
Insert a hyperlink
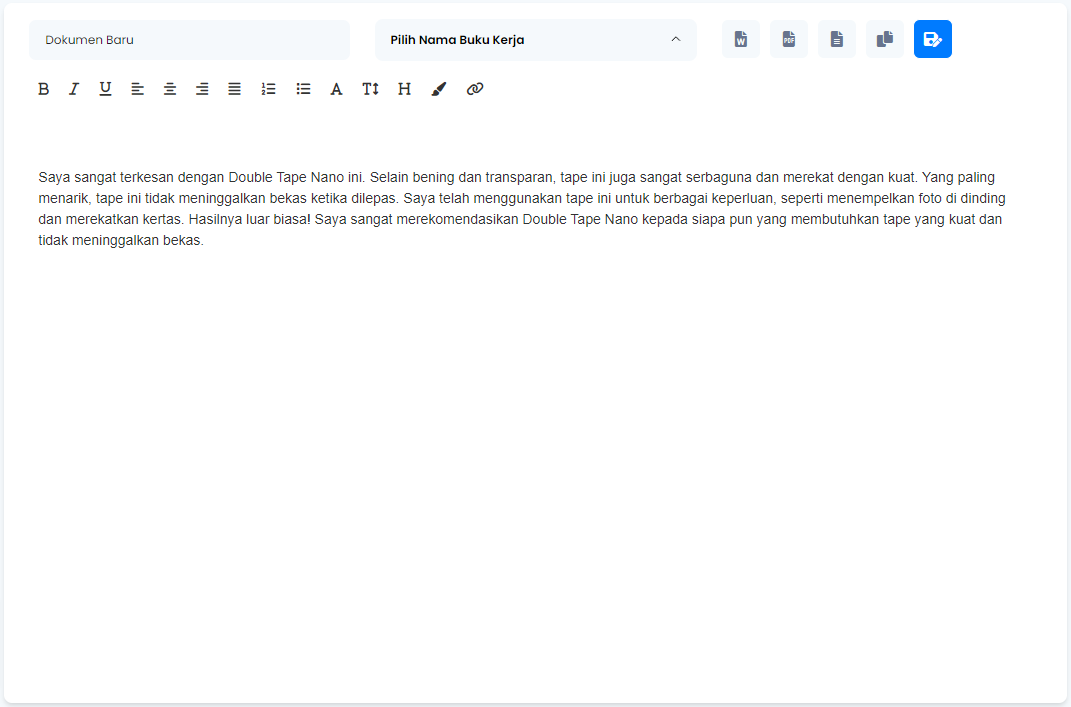[x=475, y=89]
